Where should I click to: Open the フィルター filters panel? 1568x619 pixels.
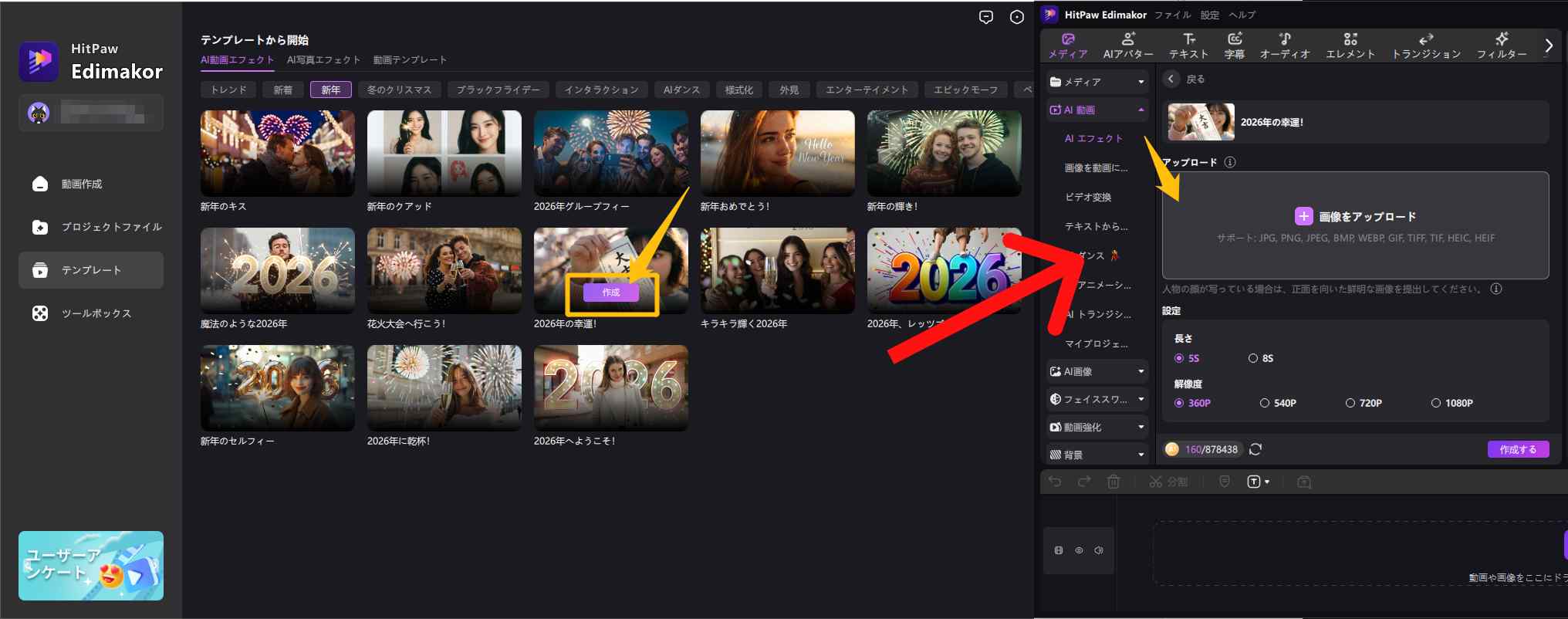pyautogui.click(x=1501, y=46)
